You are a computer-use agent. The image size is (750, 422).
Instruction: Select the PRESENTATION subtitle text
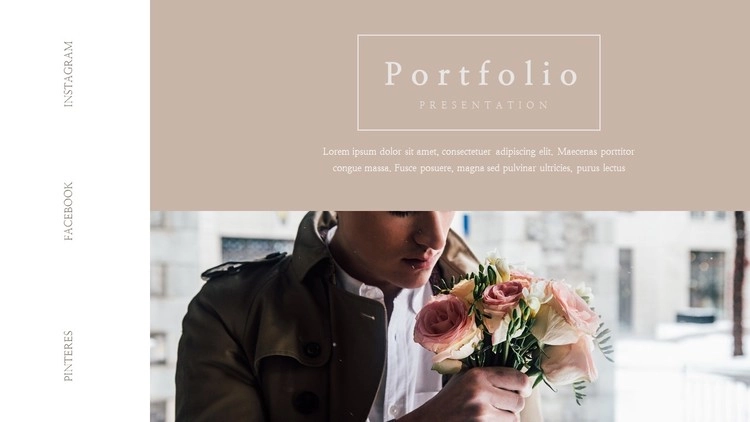(484, 105)
